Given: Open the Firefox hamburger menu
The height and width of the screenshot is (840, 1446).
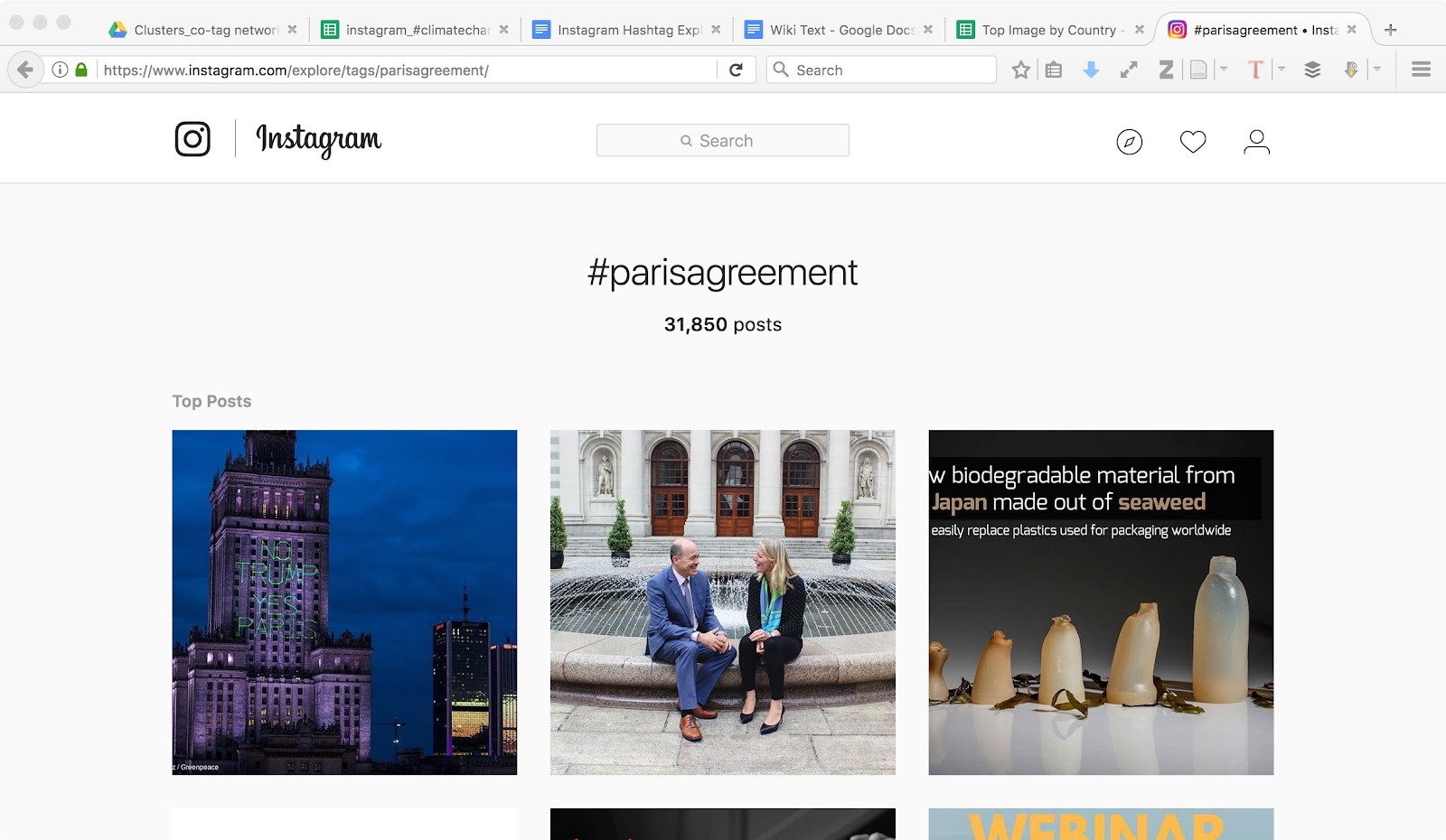Looking at the screenshot, I should pos(1421,70).
